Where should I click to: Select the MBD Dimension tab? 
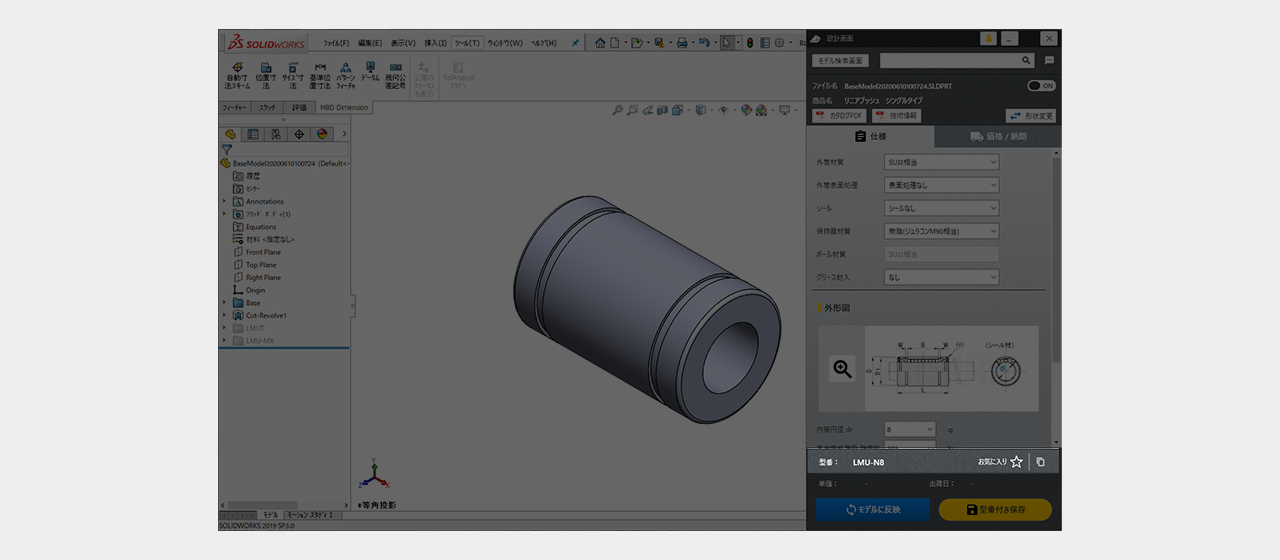tap(344, 107)
